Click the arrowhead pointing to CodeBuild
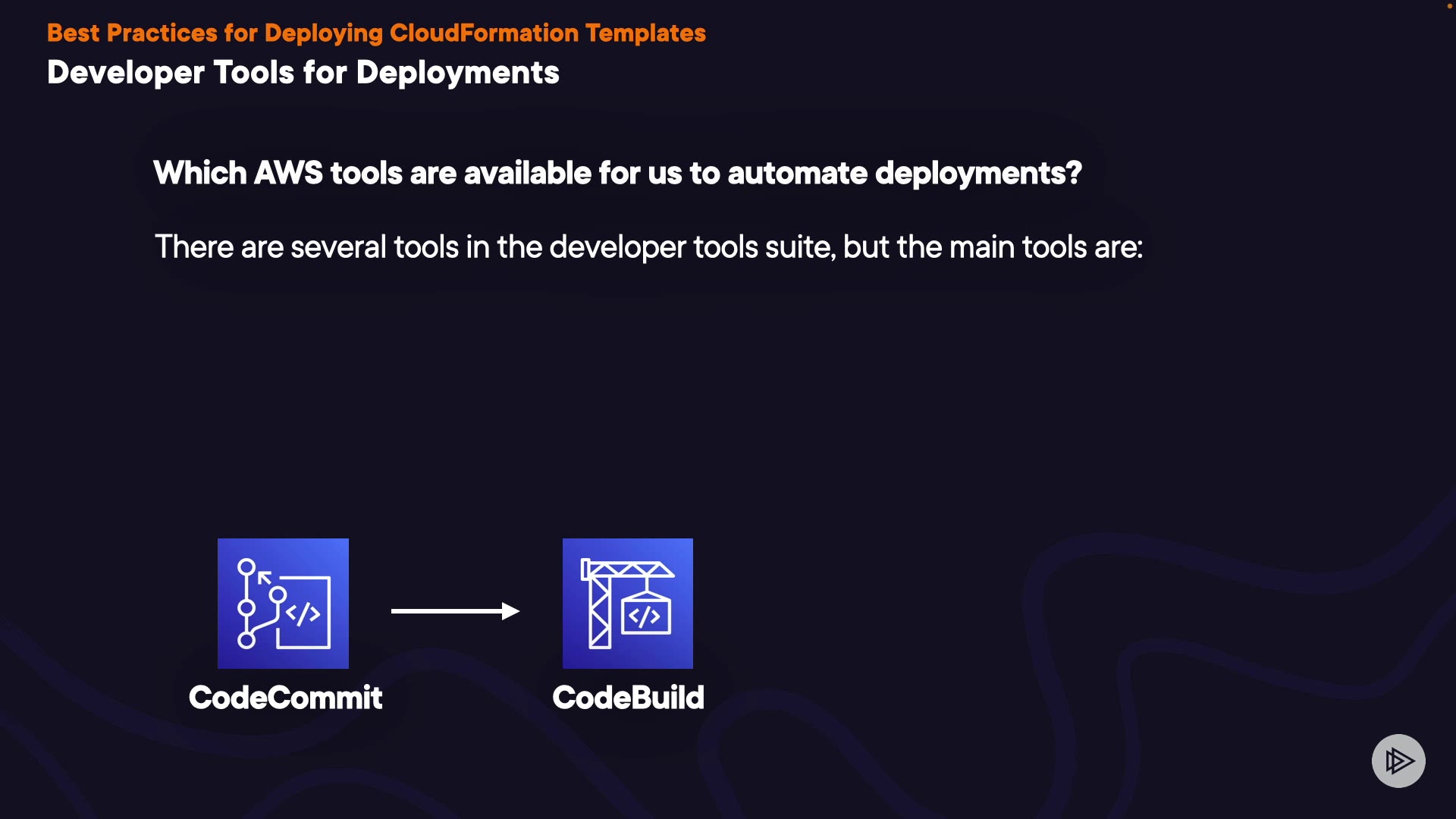The height and width of the screenshot is (819, 1456). (x=511, y=610)
